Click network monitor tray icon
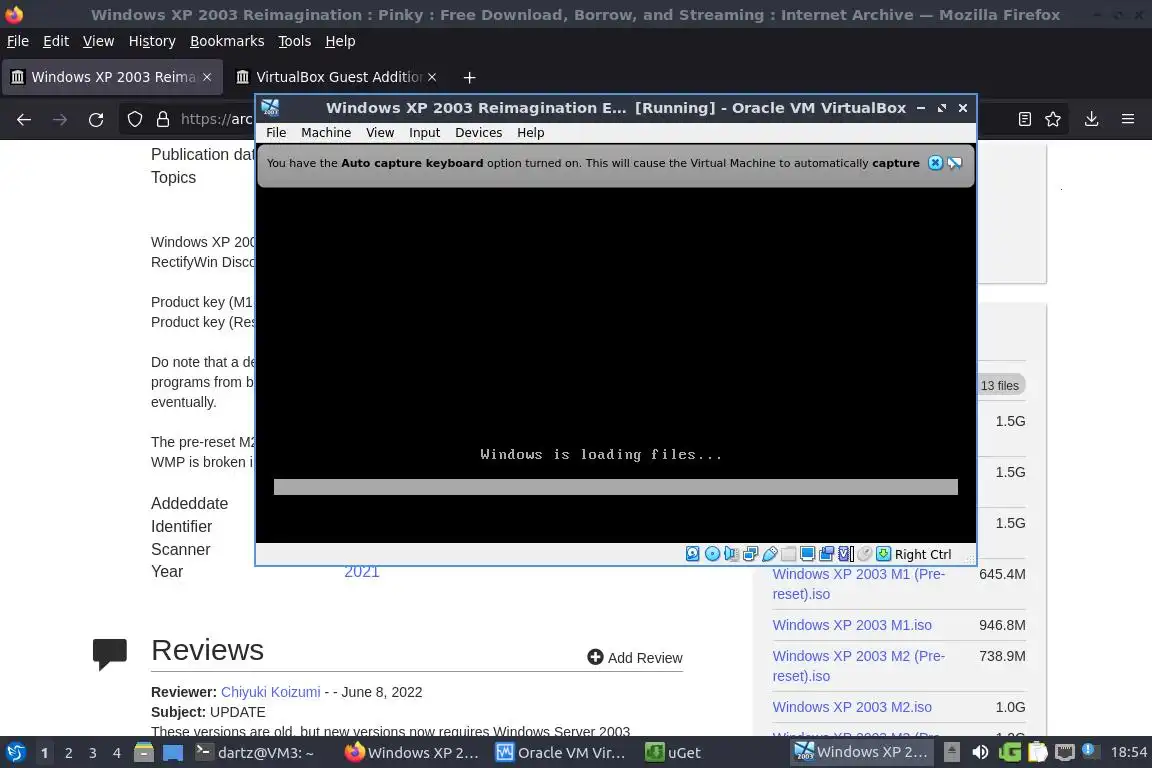The width and height of the screenshot is (1152, 768). tap(1065, 753)
